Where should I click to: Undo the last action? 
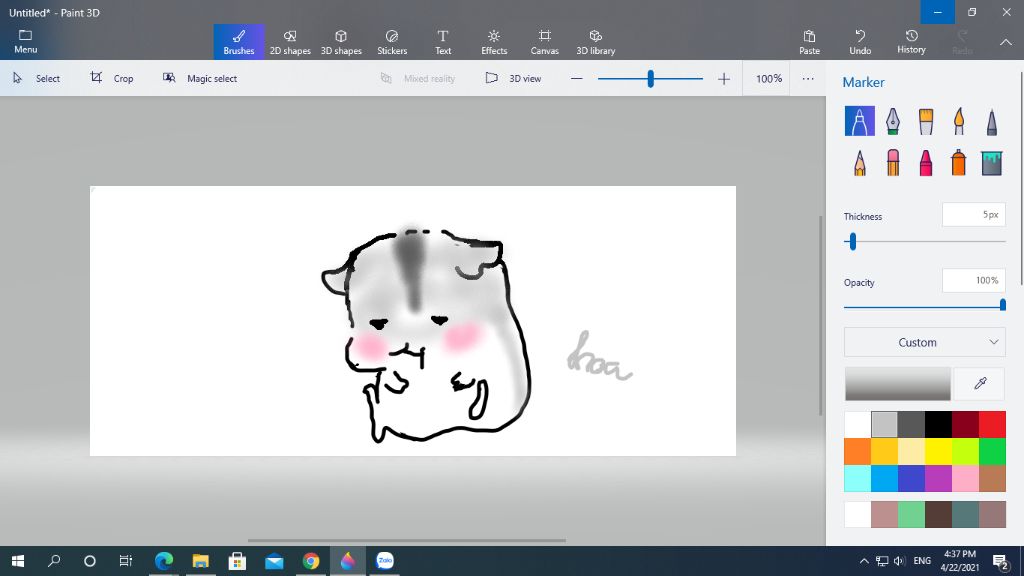[860, 42]
